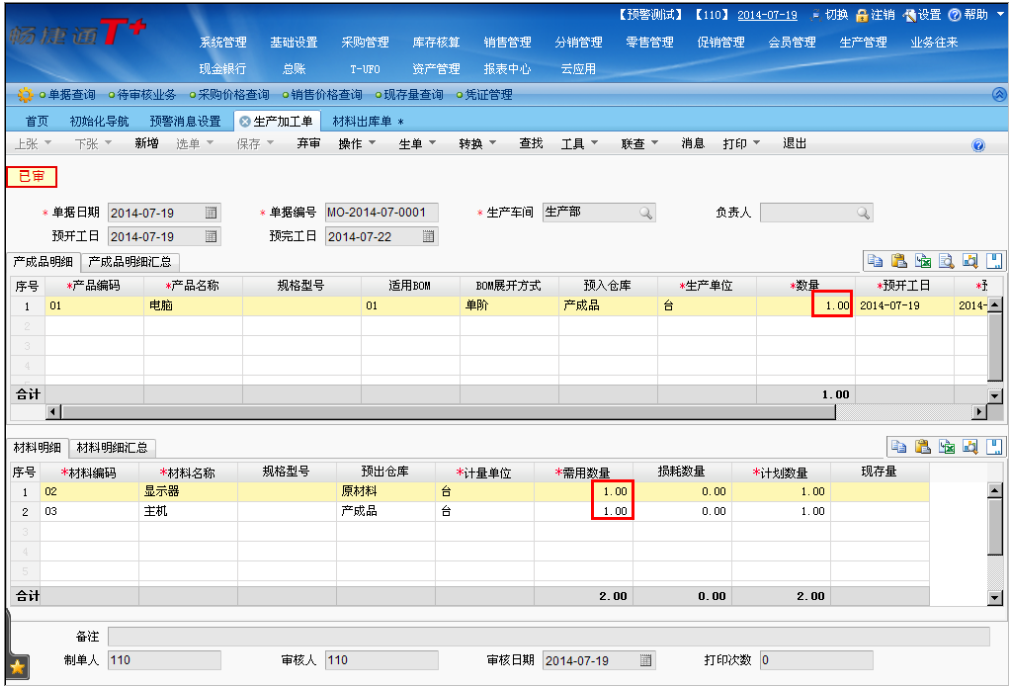Click the 退出 toolbar button
The width and height of the screenshot is (1013, 690).
[x=795, y=143]
